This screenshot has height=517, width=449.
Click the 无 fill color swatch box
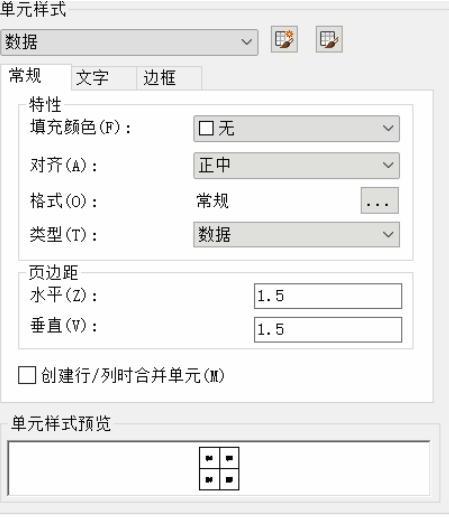point(206,128)
